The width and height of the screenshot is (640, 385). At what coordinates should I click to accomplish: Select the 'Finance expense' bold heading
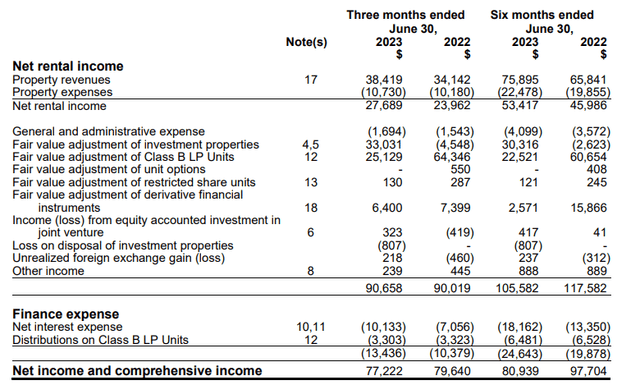click(x=66, y=314)
